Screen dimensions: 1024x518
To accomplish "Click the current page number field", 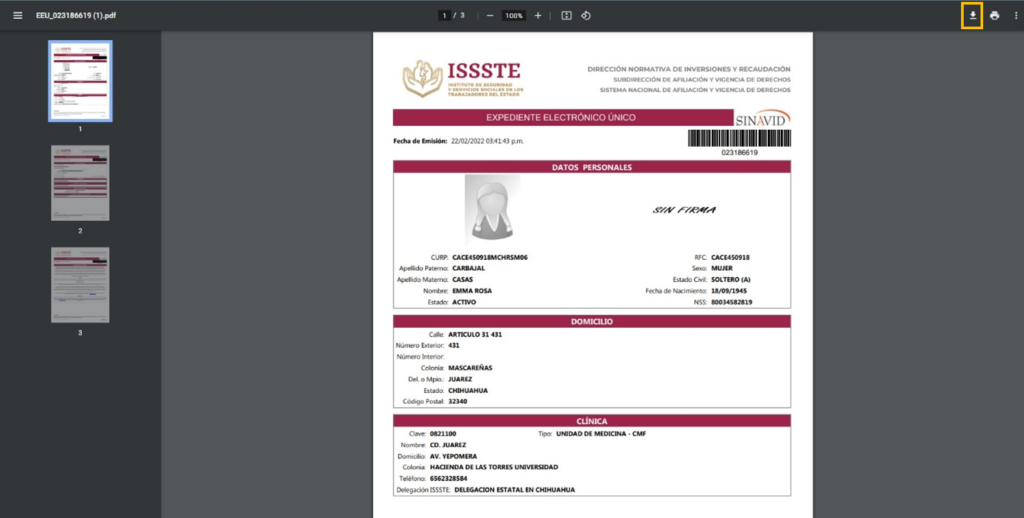I will [x=444, y=16].
